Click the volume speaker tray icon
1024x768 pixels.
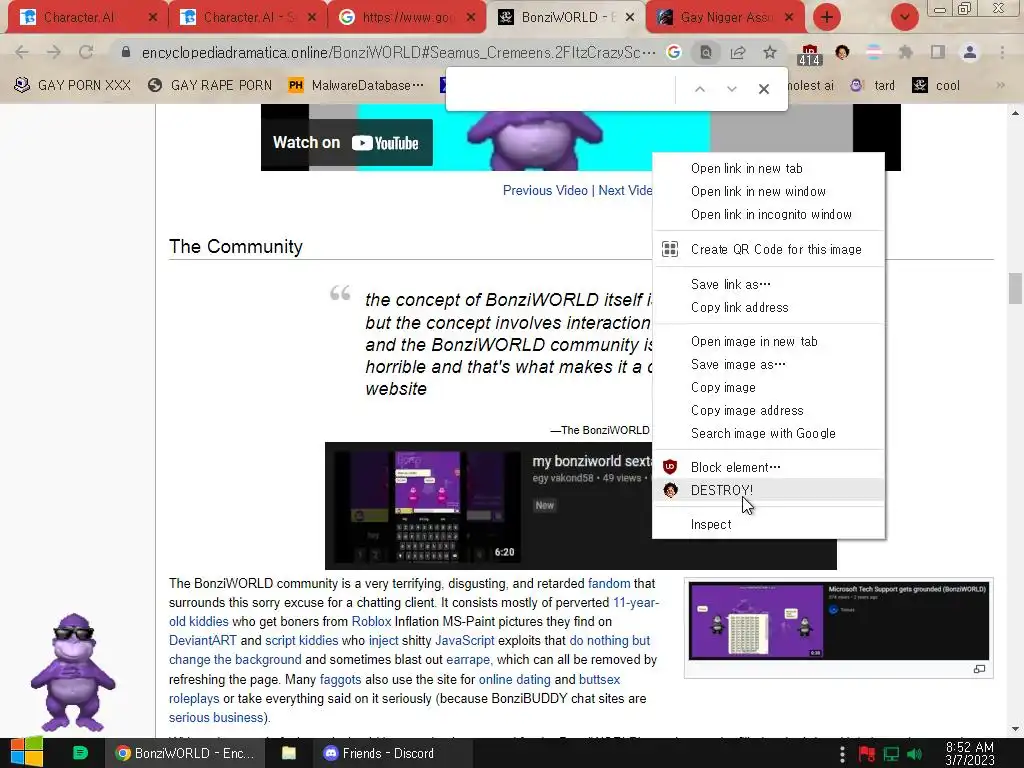(914, 754)
